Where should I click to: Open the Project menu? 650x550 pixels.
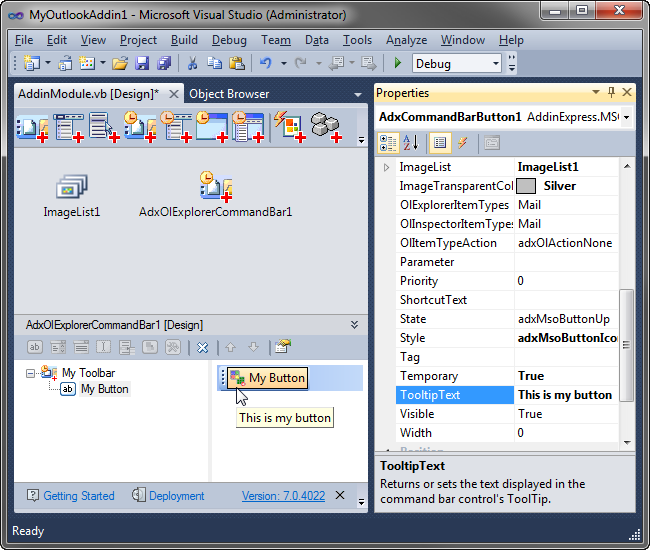138,40
